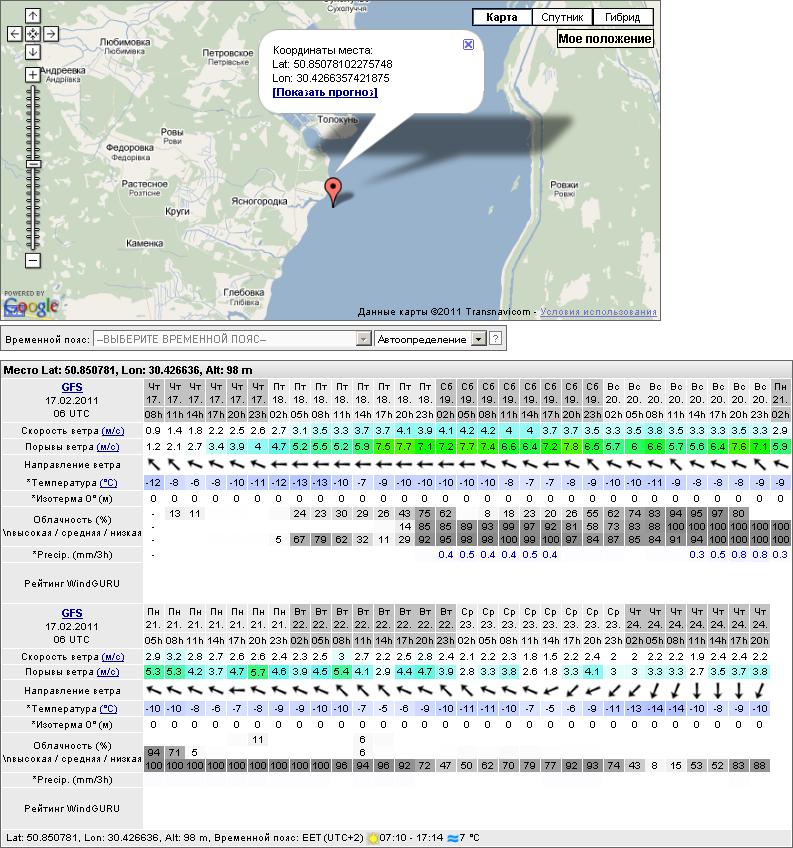Click the red location marker pin
The width and height of the screenshot is (793, 848).
pyautogui.click(x=333, y=188)
